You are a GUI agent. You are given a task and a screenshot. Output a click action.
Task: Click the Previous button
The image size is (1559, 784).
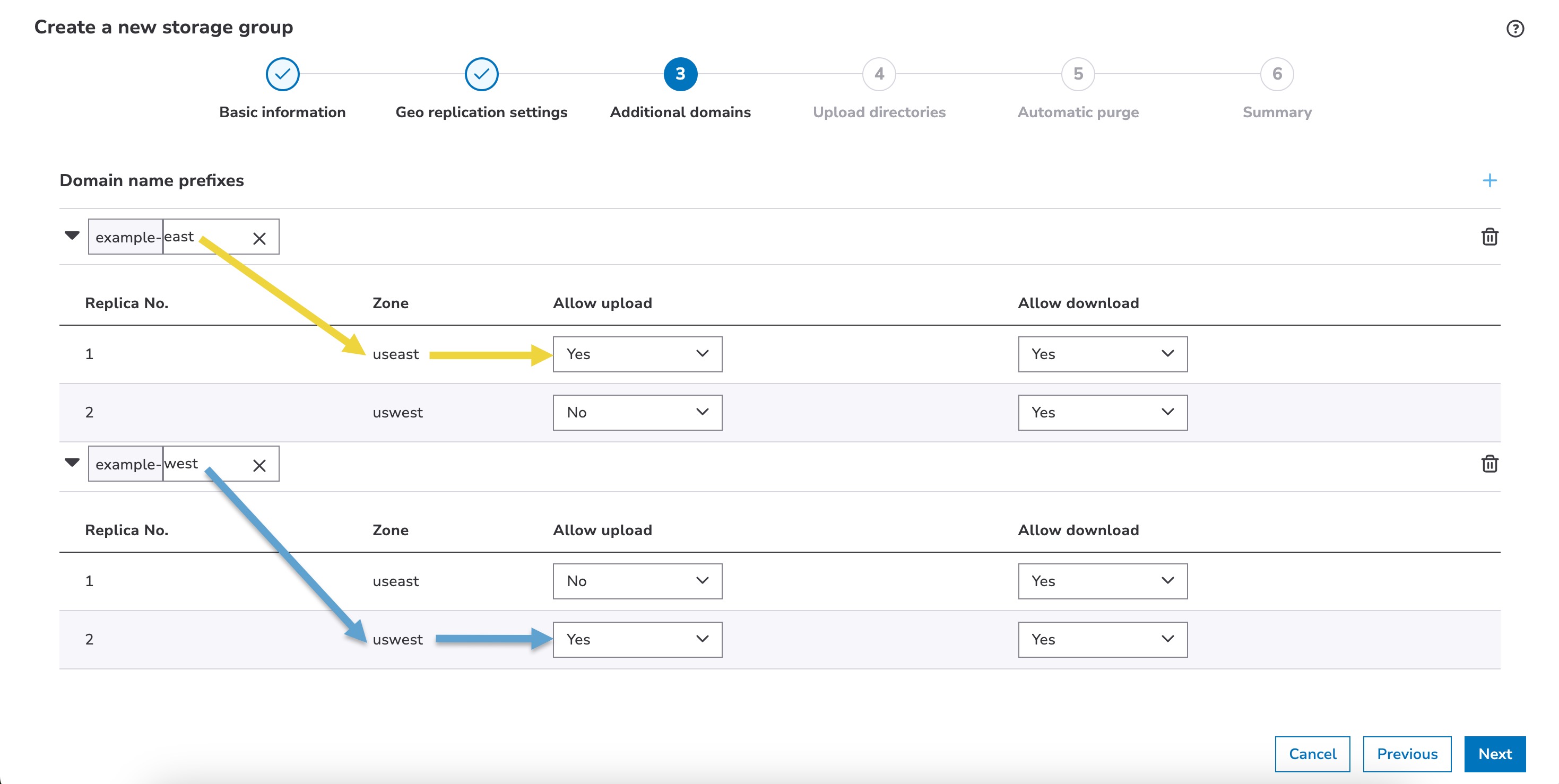(x=1407, y=754)
